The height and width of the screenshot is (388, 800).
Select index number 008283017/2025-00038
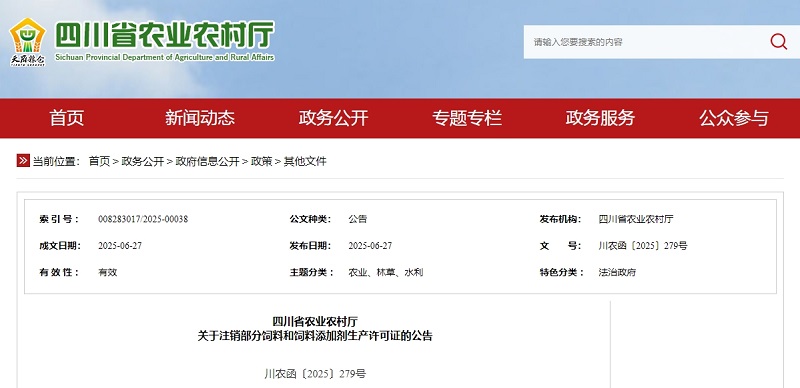tap(143, 219)
